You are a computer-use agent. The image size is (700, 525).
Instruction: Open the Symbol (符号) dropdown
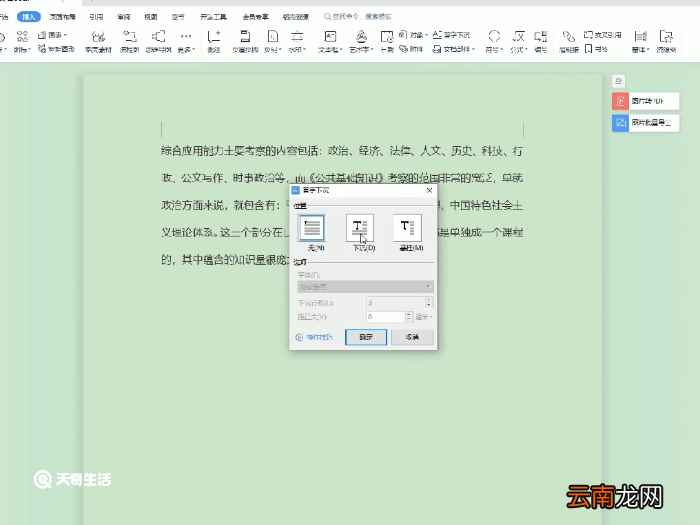tap(494, 41)
